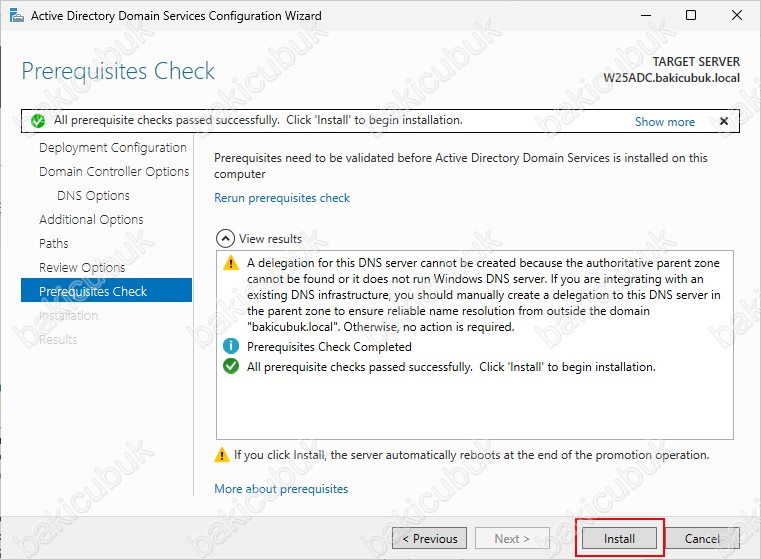
Task: Click 'All prerequisite checks passed successfully' result row
Action: point(451,367)
